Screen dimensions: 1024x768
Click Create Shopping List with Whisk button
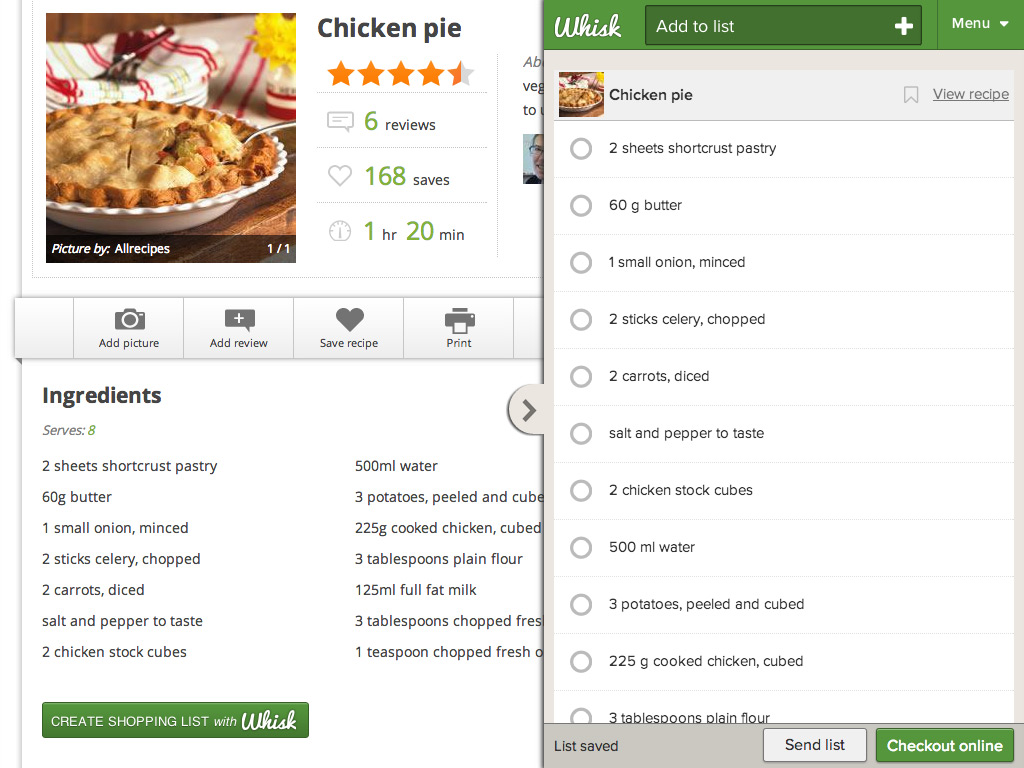[175, 721]
